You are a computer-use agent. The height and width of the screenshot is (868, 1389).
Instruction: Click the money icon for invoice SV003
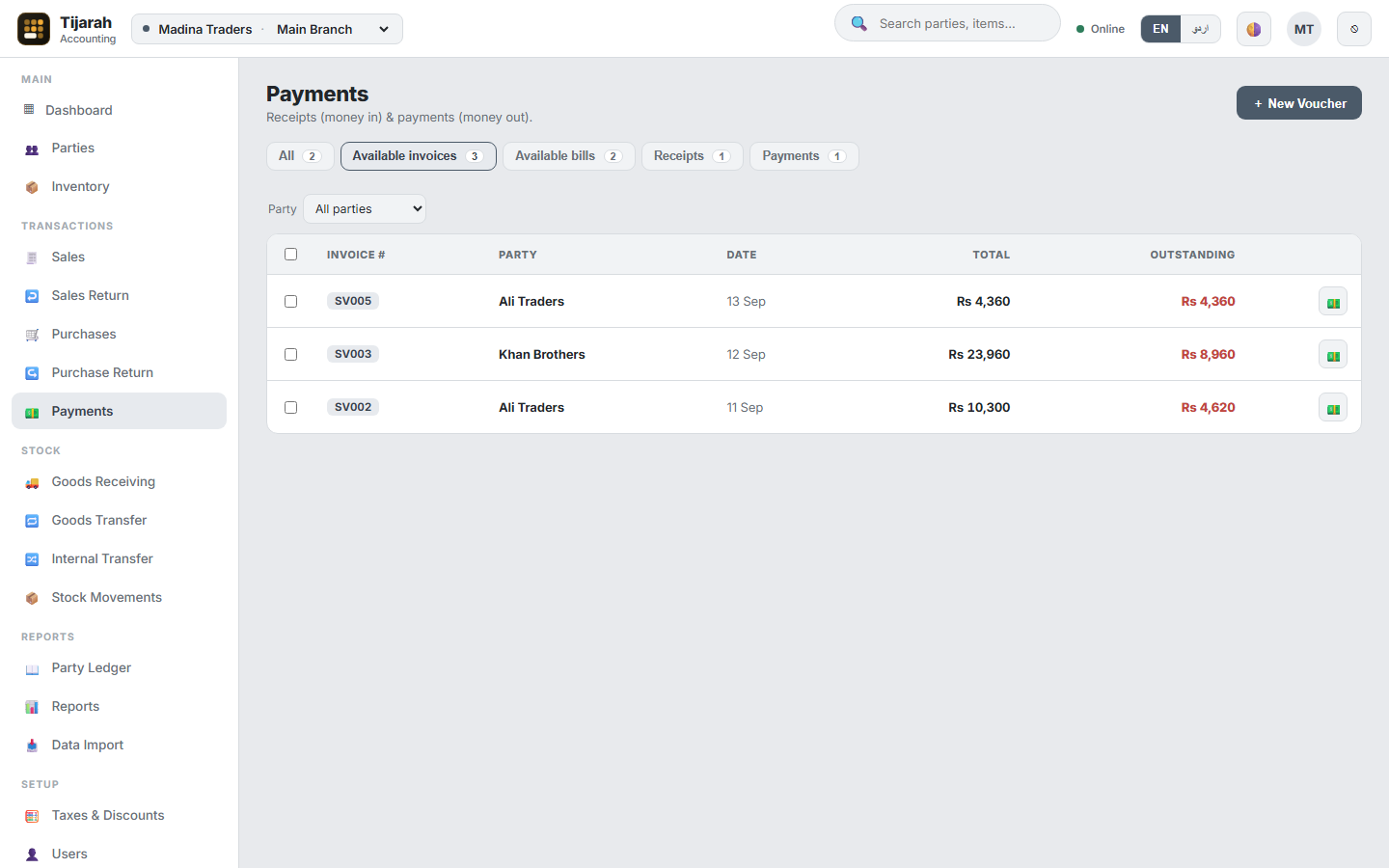(1333, 355)
